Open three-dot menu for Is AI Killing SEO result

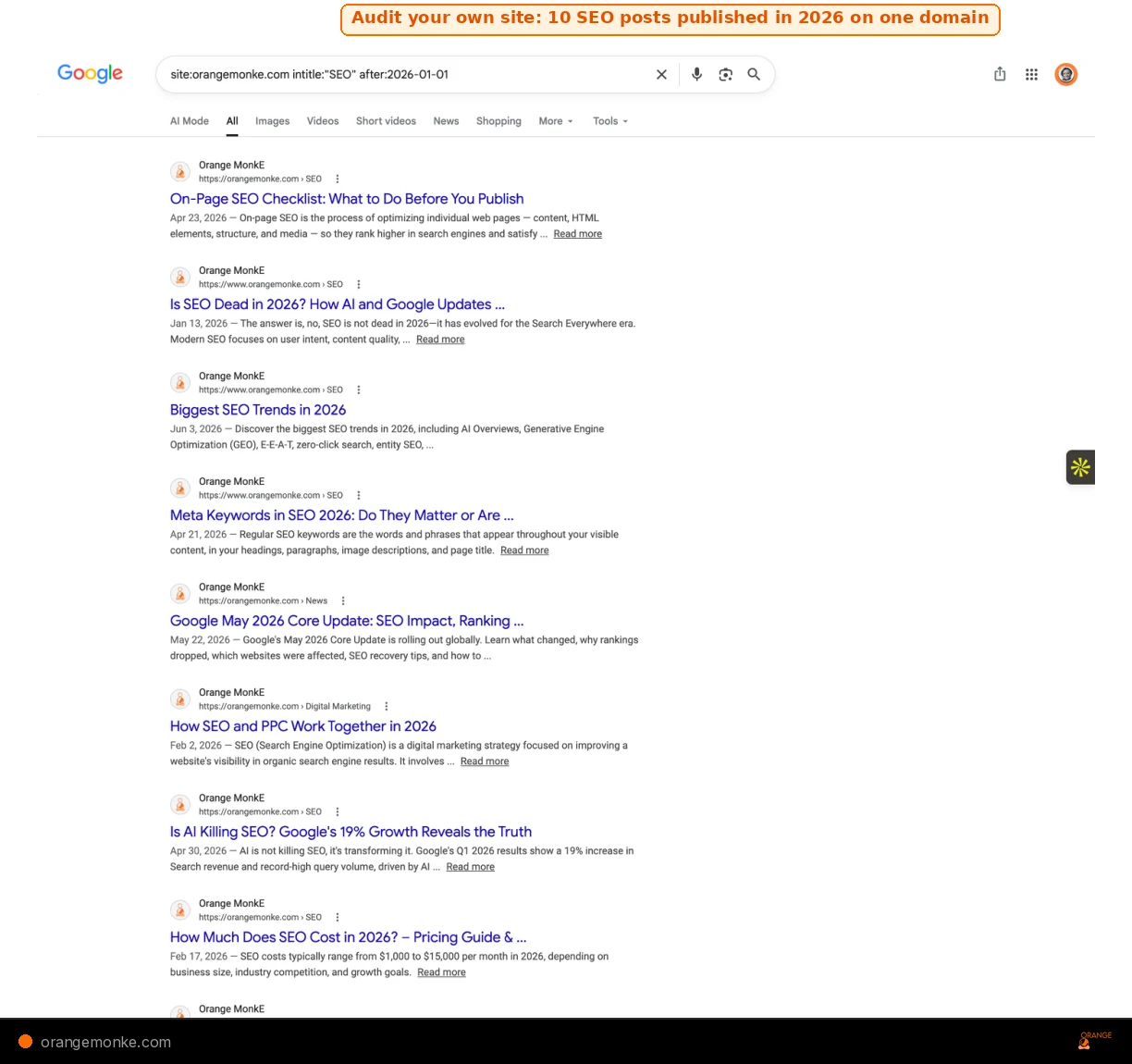tap(338, 812)
